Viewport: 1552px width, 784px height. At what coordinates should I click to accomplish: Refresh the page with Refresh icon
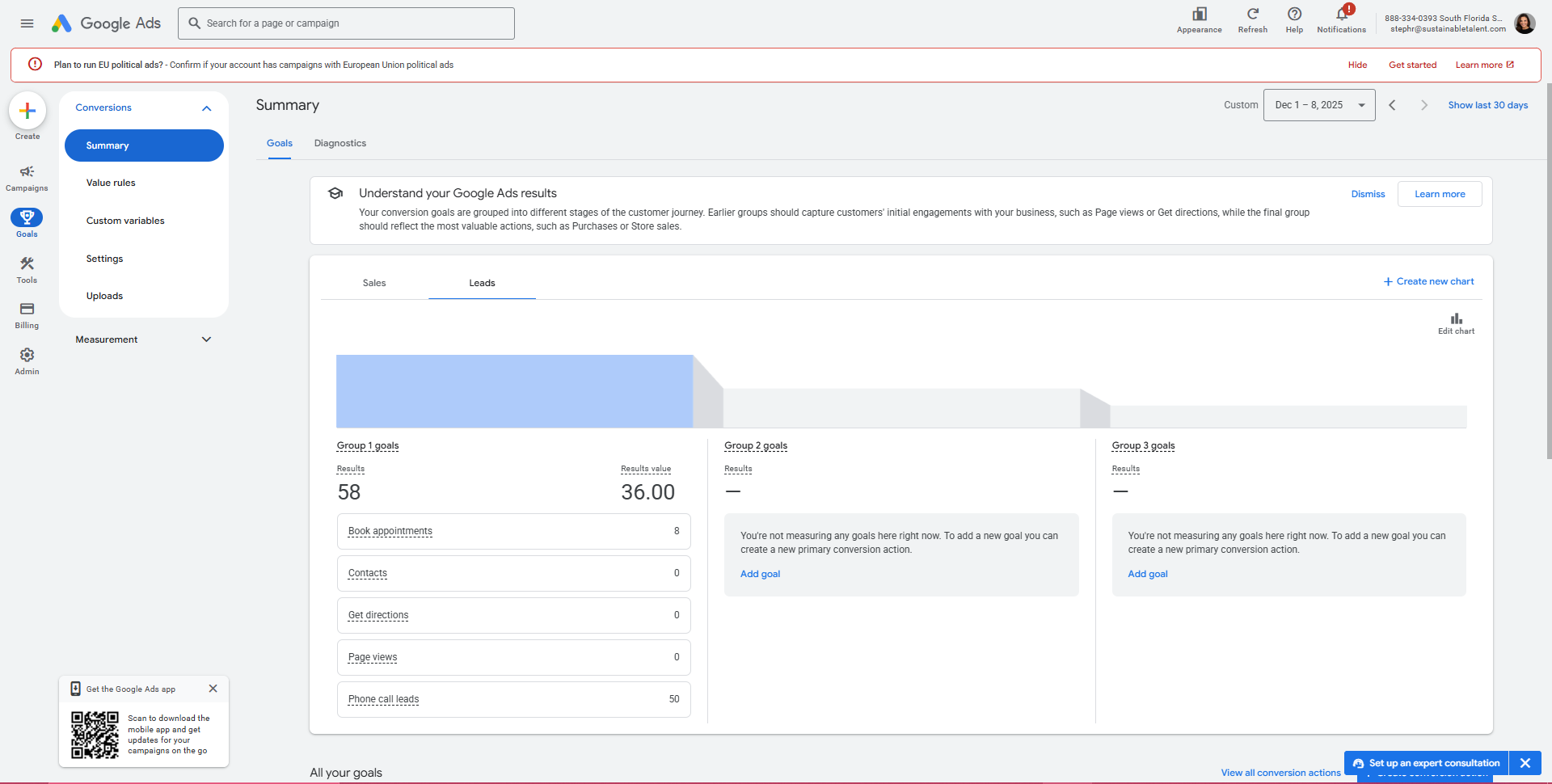tap(1252, 21)
